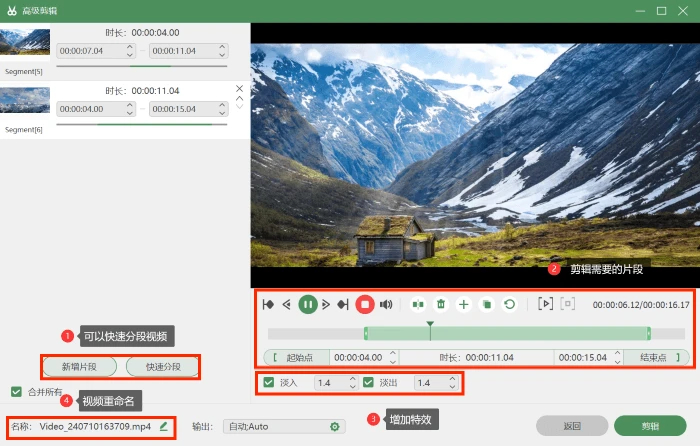The image size is (700, 446).
Task: Select the Segment[5] thumbnail
Action: click(x=25, y=42)
